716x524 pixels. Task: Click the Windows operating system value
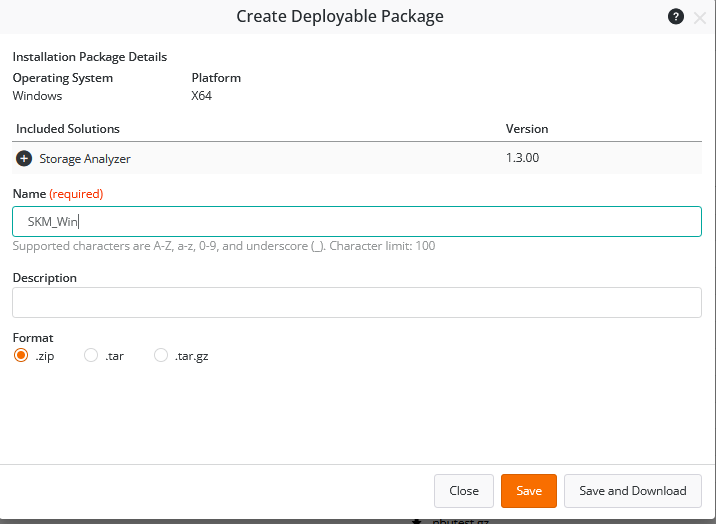[x=37, y=96]
